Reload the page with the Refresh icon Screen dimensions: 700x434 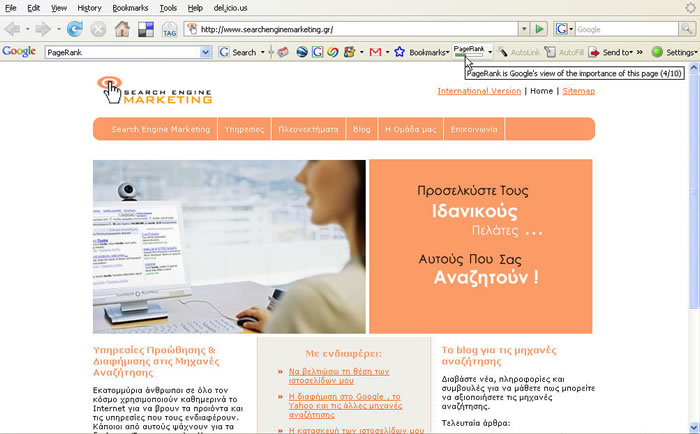point(75,29)
